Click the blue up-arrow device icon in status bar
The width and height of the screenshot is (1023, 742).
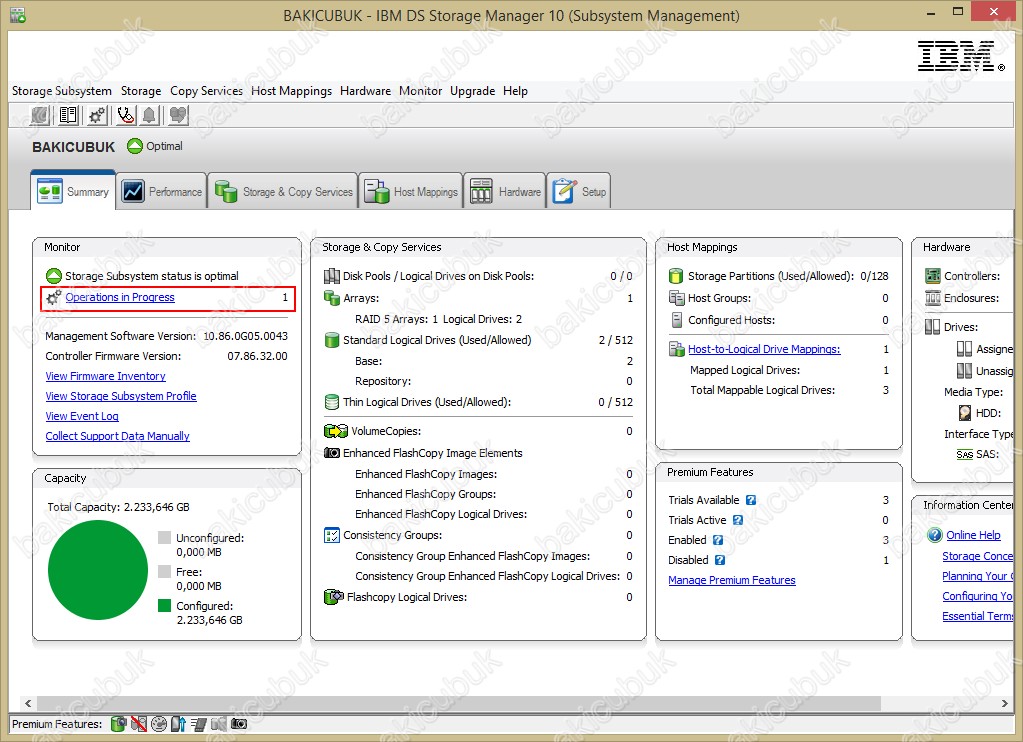click(178, 724)
